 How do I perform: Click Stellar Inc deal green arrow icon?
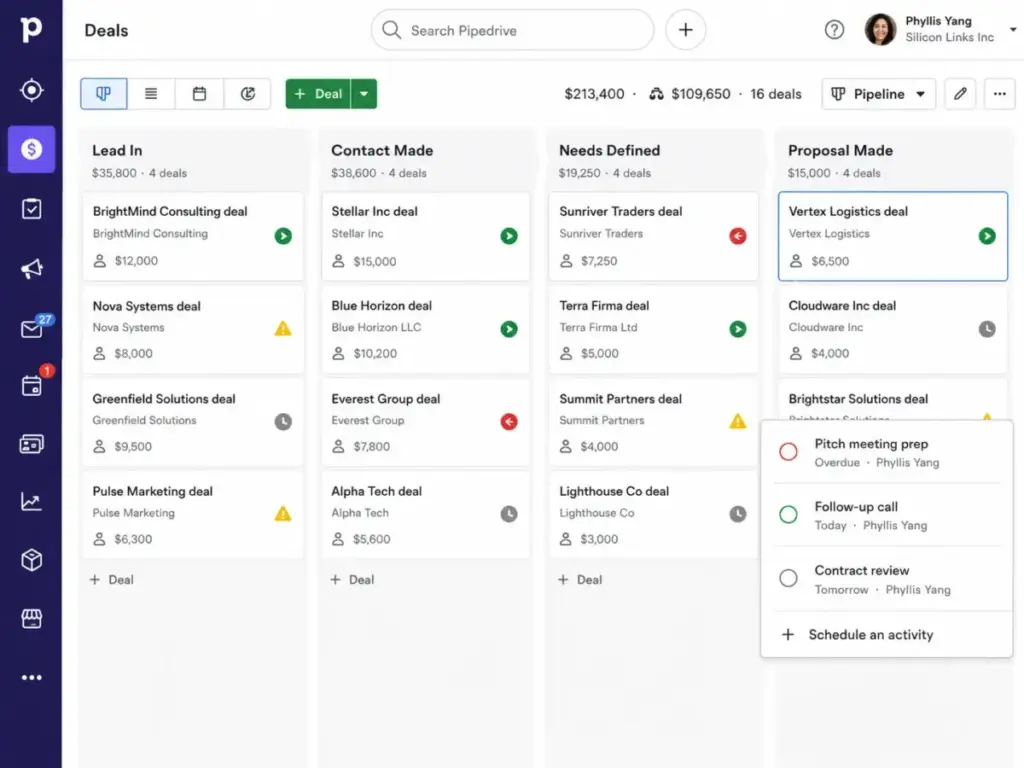click(x=509, y=236)
